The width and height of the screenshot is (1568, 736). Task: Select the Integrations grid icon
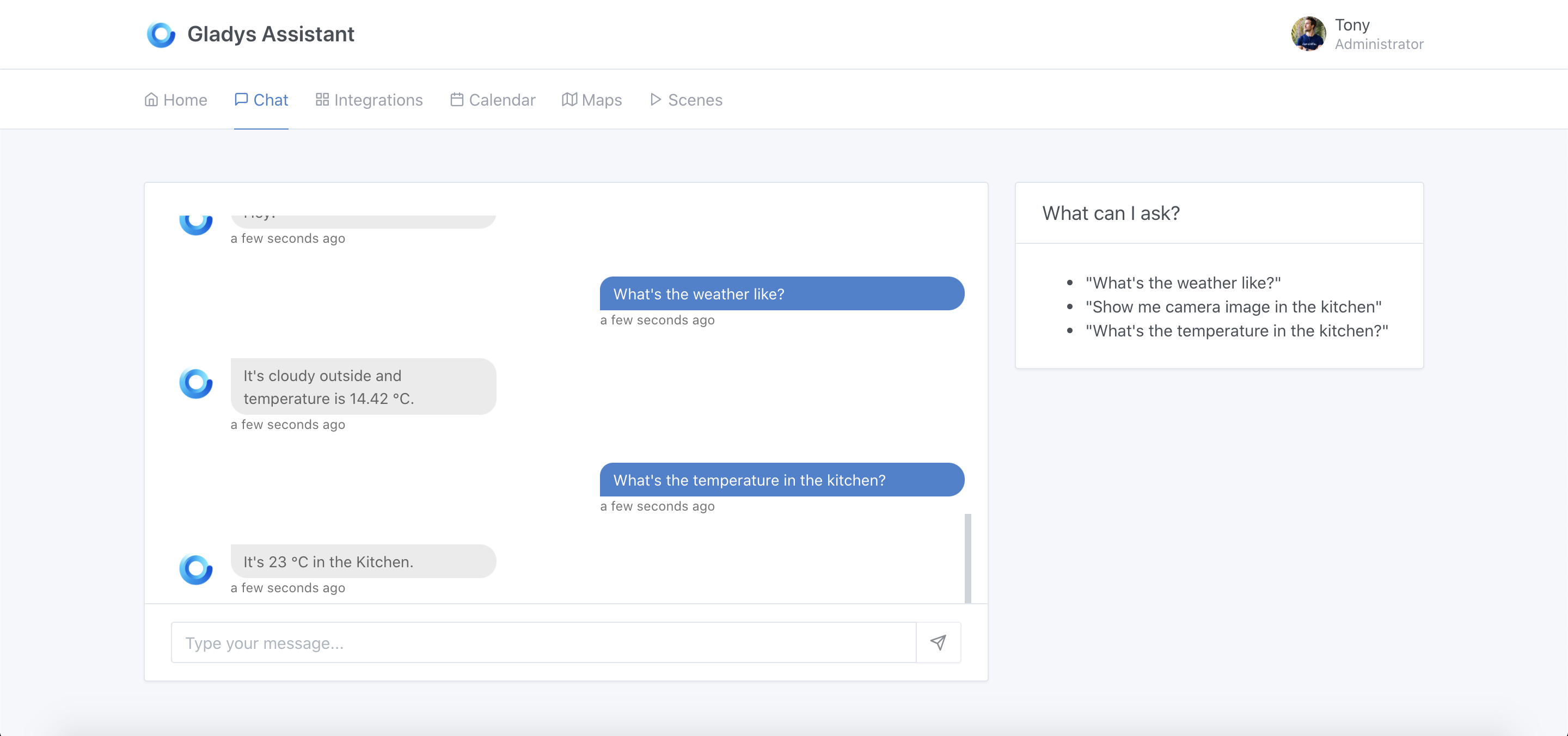point(322,99)
